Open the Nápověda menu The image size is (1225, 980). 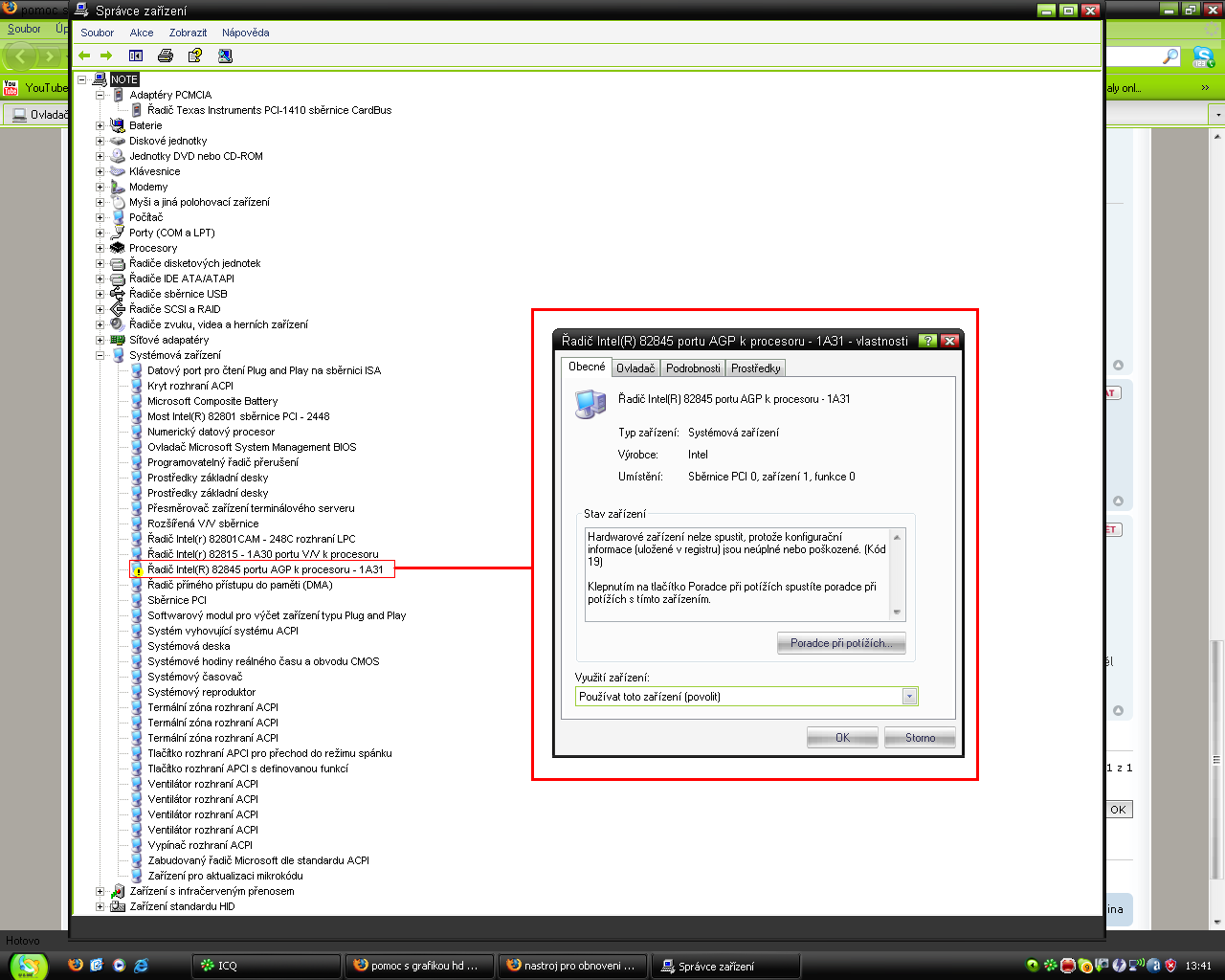point(246,33)
